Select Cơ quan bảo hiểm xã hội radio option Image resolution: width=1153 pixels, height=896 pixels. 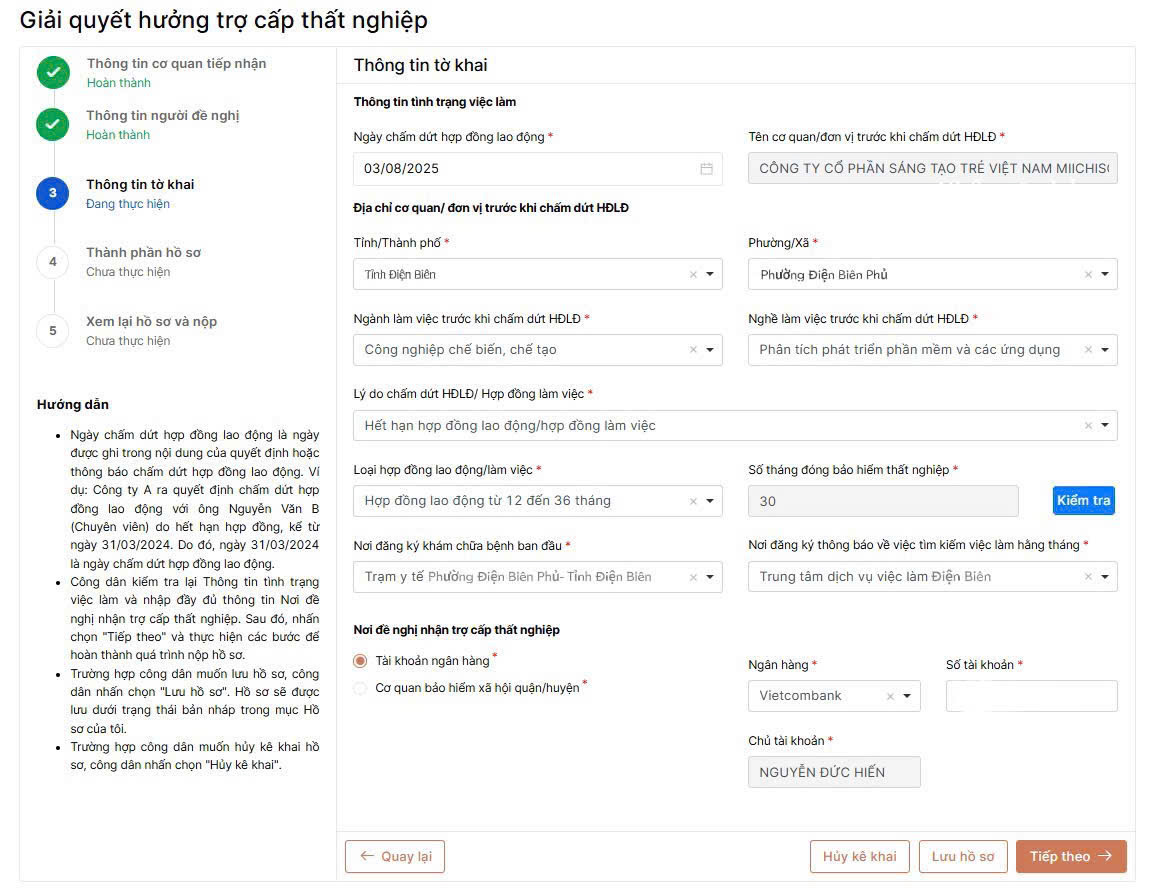coord(360,689)
